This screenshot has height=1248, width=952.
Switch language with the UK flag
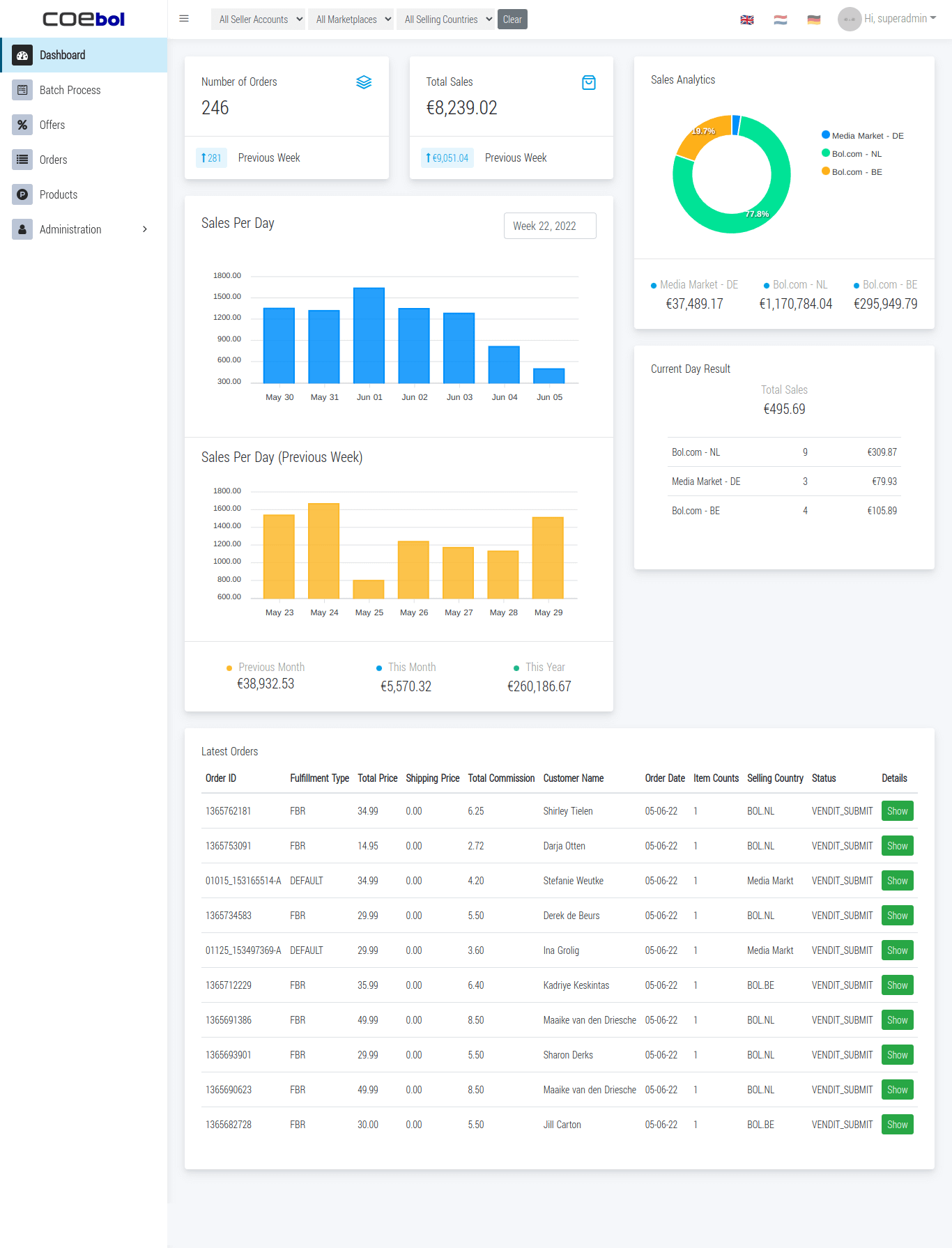click(747, 20)
